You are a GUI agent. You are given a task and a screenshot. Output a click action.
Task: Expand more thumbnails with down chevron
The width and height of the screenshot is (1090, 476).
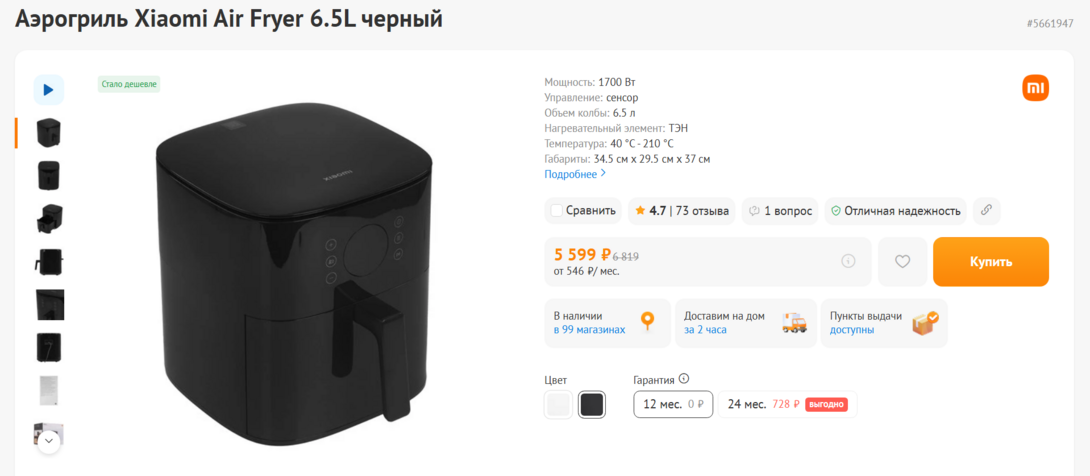(49, 441)
